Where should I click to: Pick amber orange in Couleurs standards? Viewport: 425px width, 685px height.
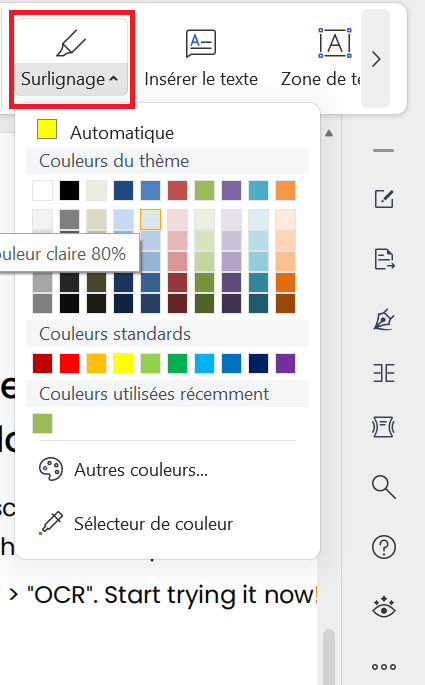(x=97, y=363)
